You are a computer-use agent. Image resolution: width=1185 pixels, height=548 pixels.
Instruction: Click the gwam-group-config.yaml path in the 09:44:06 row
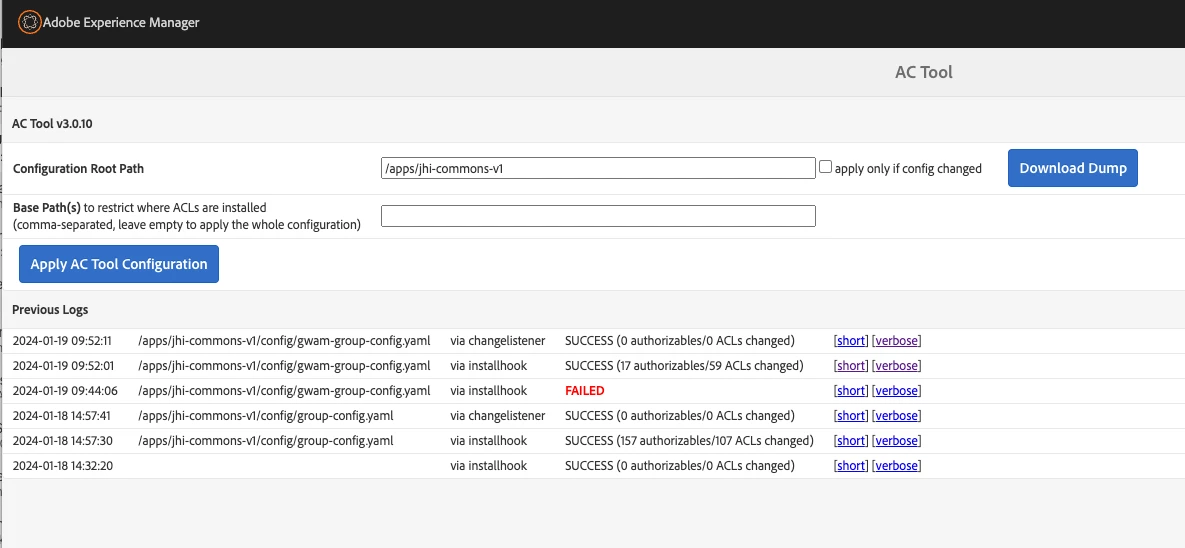(284, 391)
